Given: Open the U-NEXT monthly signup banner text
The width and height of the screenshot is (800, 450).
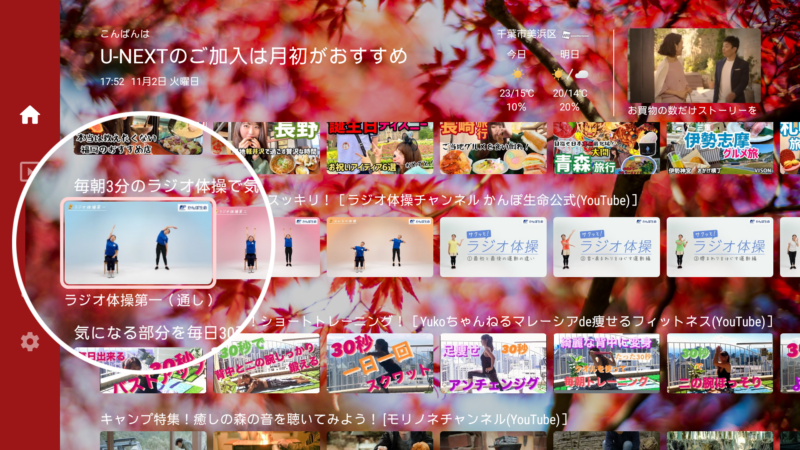Looking at the screenshot, I should (253, 55).
